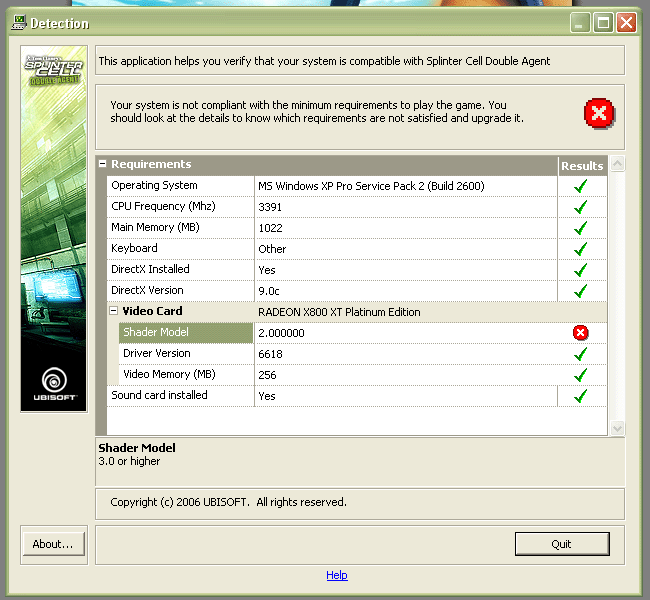Click the green checkmark for Sound card installed
This screenshot has height=600, width=650.
click(580, 396)
